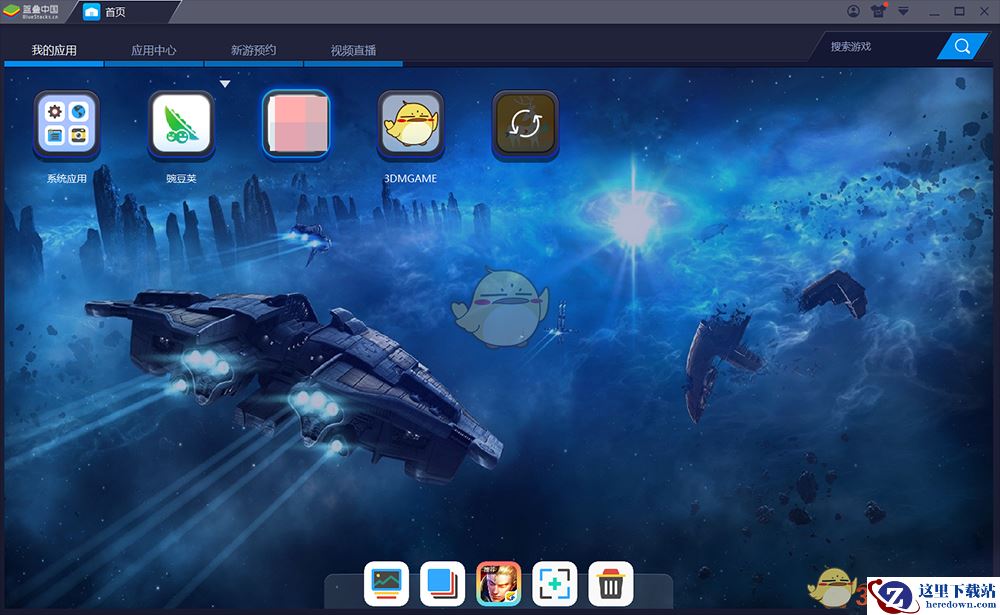Switch to the 我的应用 tab
This screenshot has height=615, width=1000.
(x=54, y=50)
